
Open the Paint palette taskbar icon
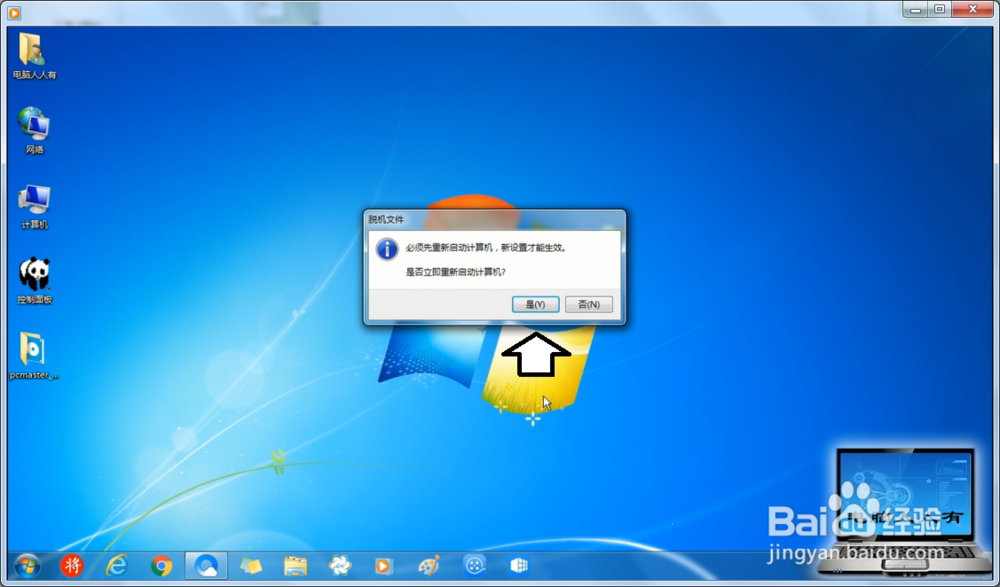(x=429, y=566)
